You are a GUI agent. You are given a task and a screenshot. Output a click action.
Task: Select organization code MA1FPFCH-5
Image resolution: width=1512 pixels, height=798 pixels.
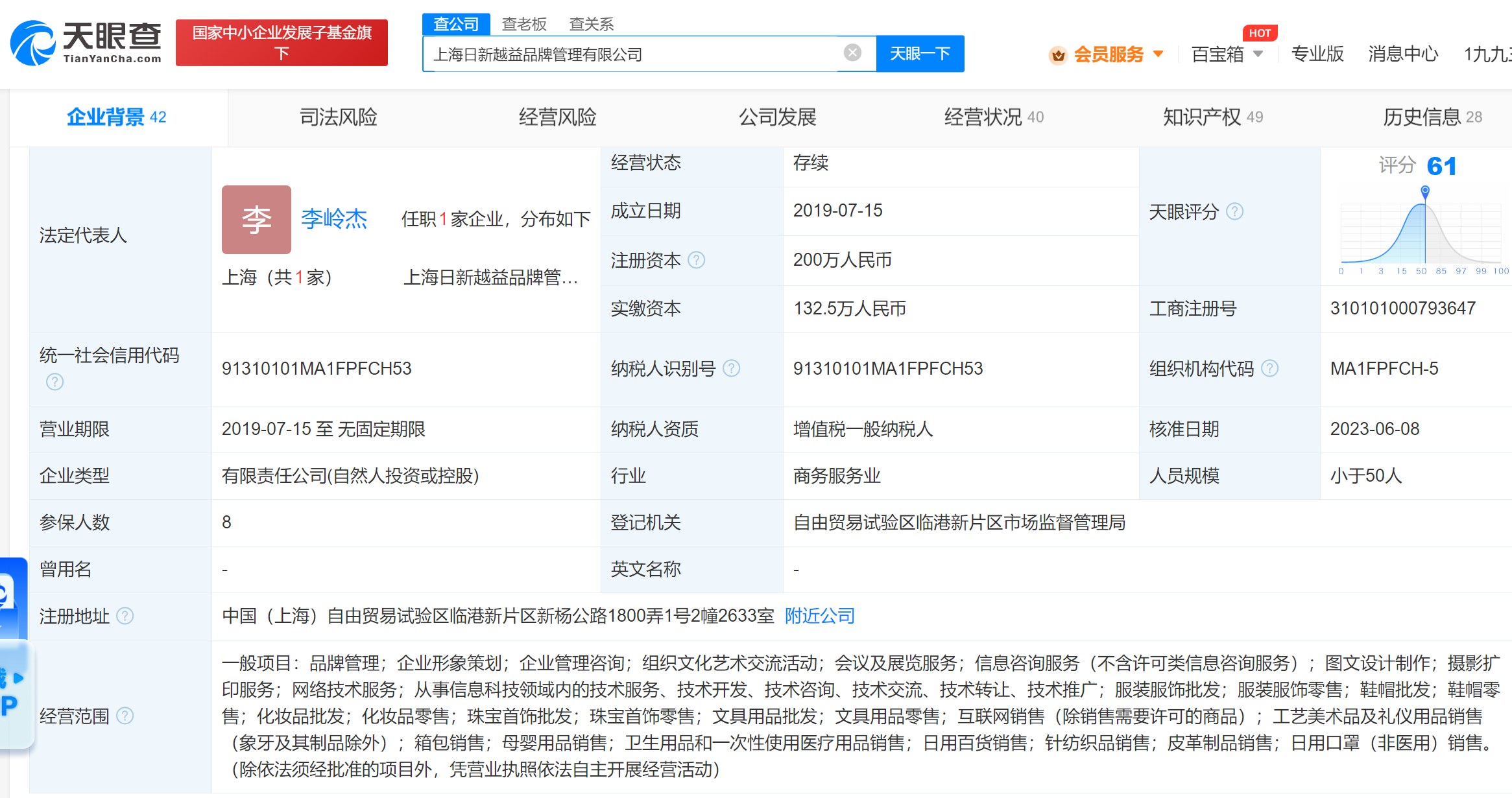[1384, 368]
